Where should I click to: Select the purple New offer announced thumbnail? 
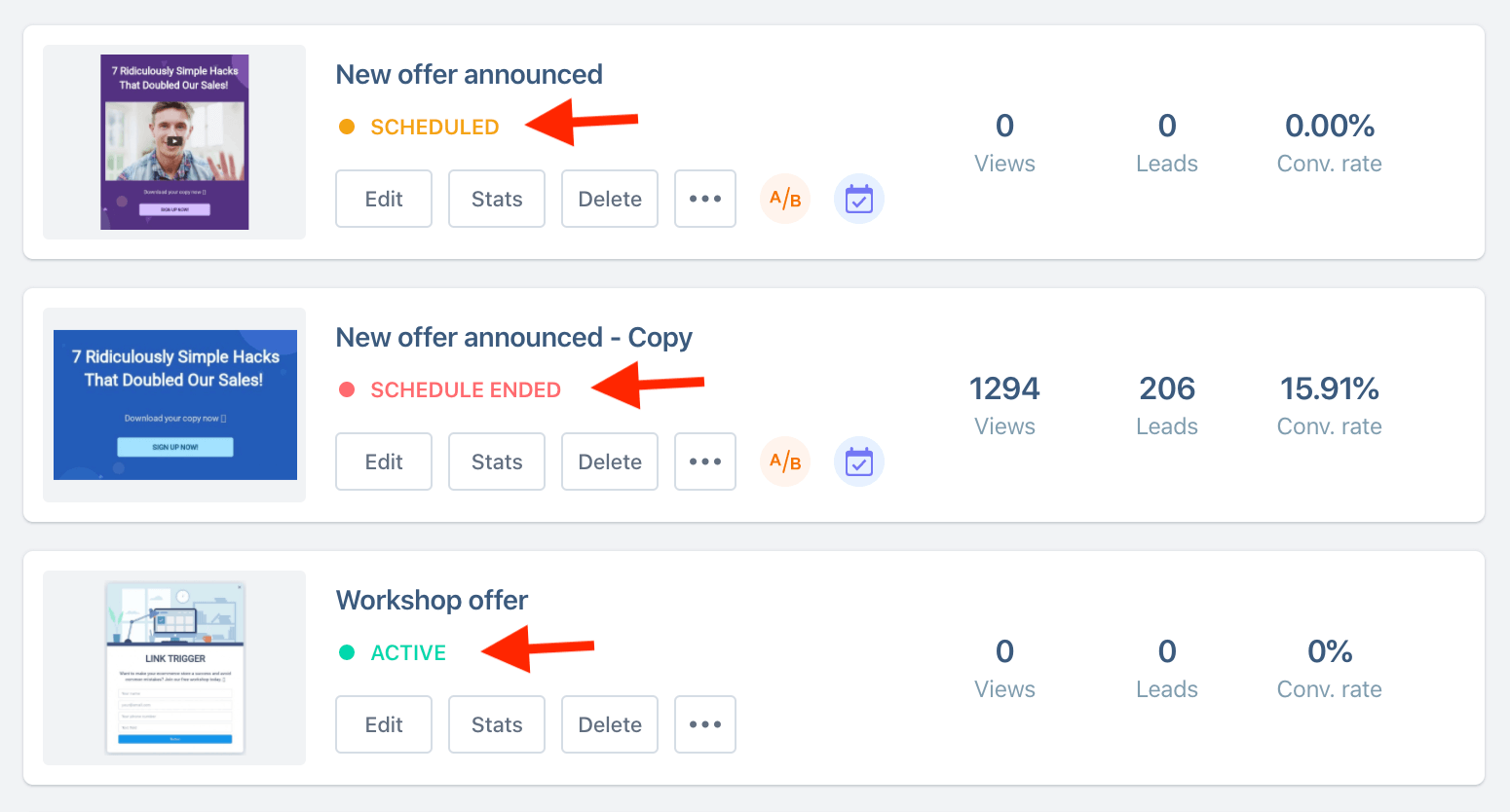point(174,142)
